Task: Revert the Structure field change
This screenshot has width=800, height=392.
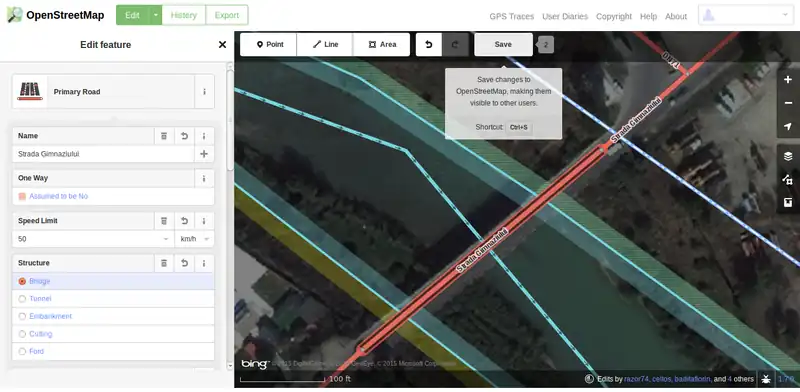Action: pyautogui.click(x=184, y=263)
